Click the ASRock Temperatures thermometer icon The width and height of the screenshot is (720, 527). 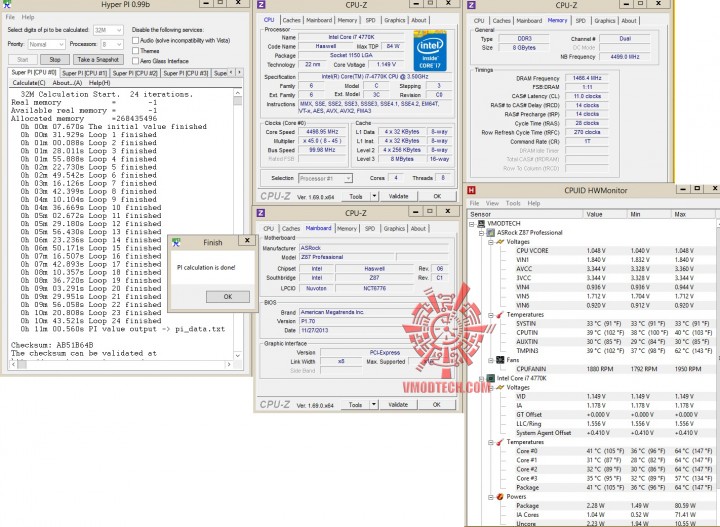[x=500, y=314]
